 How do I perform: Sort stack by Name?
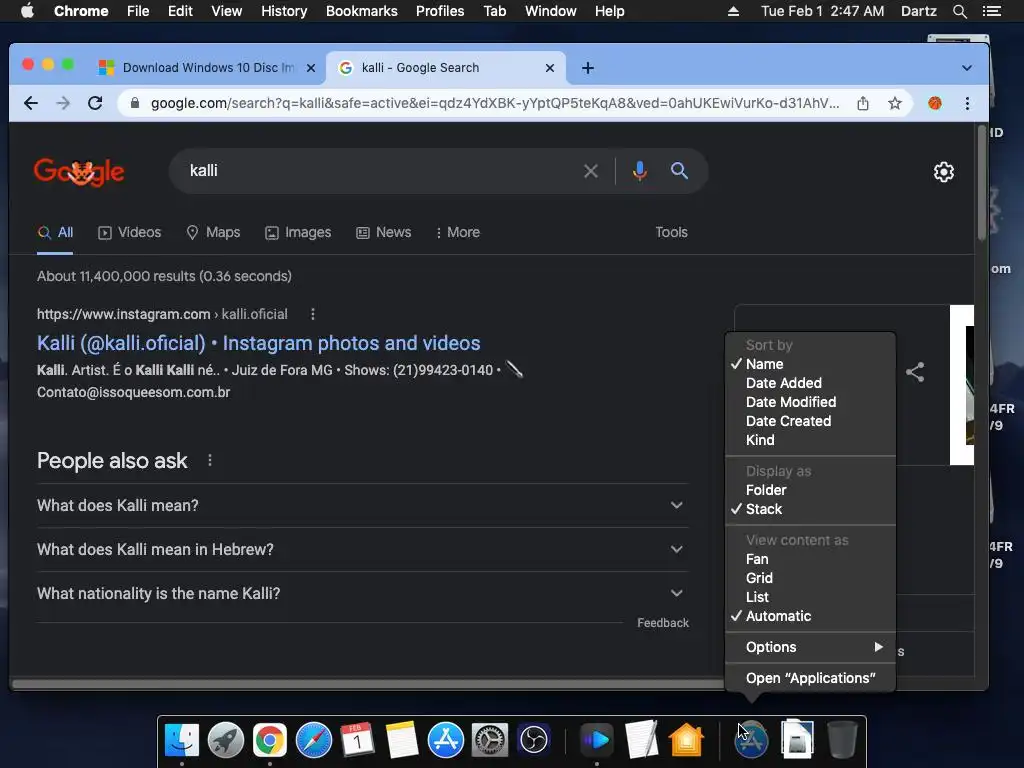(x=810, y=364)
